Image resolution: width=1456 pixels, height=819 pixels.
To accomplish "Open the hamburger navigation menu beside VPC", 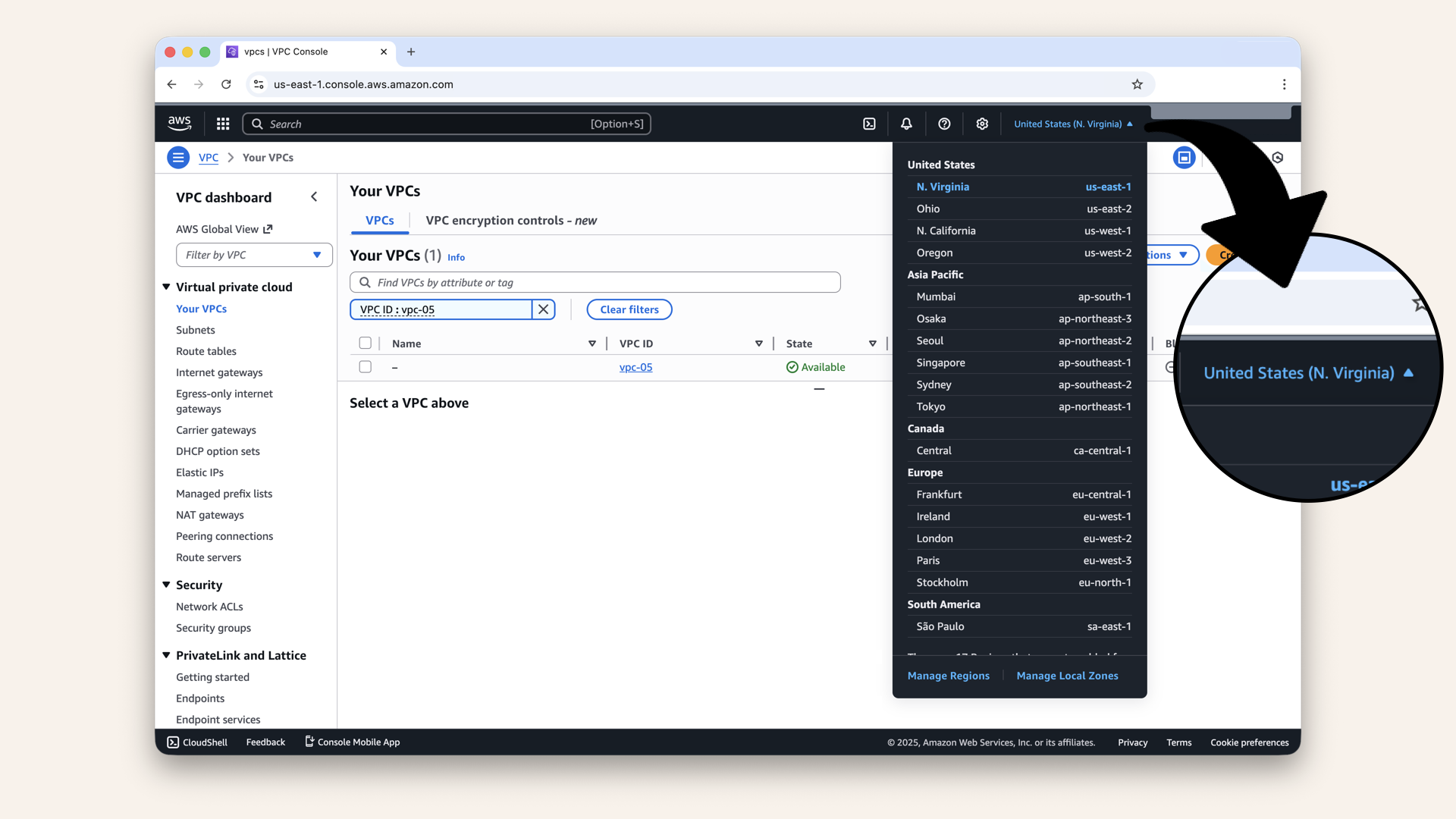I will 178,157.
